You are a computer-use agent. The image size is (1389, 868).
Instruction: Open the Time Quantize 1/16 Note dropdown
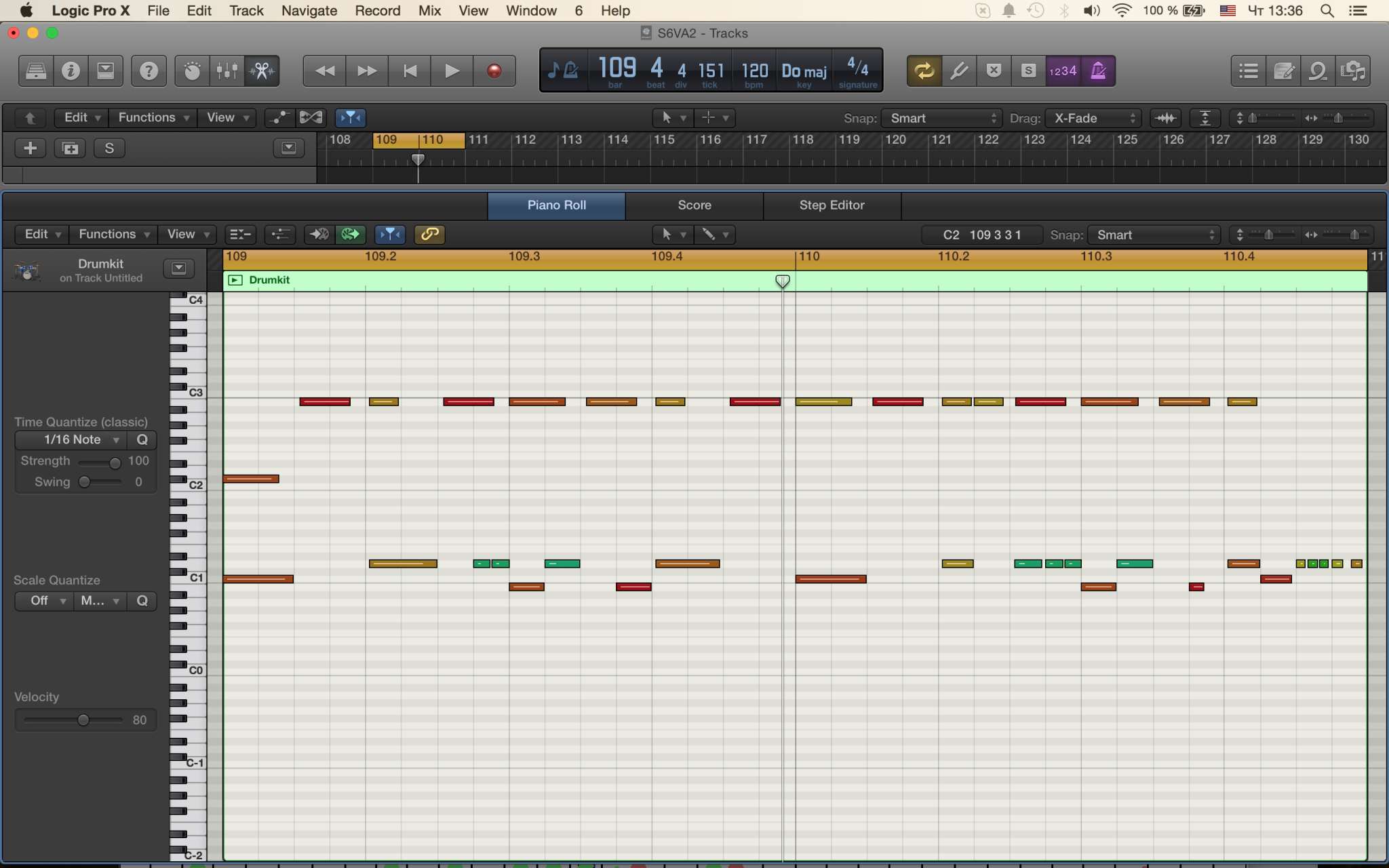73,439
